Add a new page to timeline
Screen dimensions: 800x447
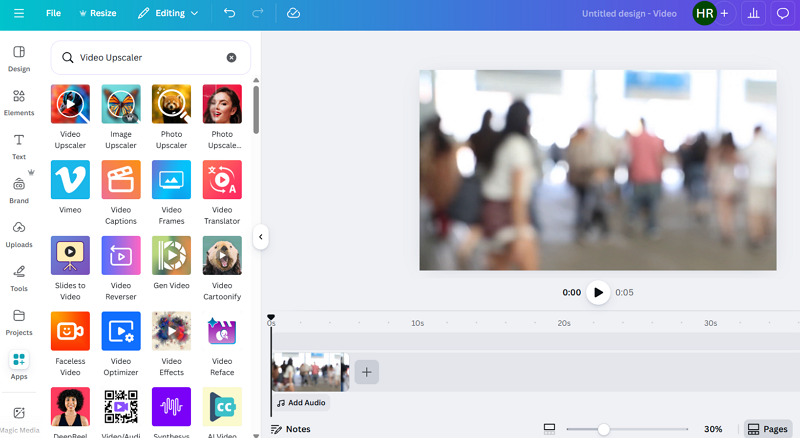tap(366, 372)
